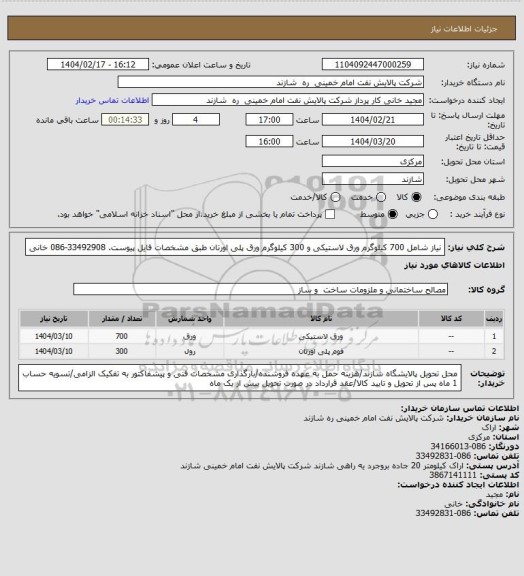This screenshot has width=524, height=576.
Task: Select the متوسط purchase type radio
Action: pyautogui.click(x=393, y=214)
